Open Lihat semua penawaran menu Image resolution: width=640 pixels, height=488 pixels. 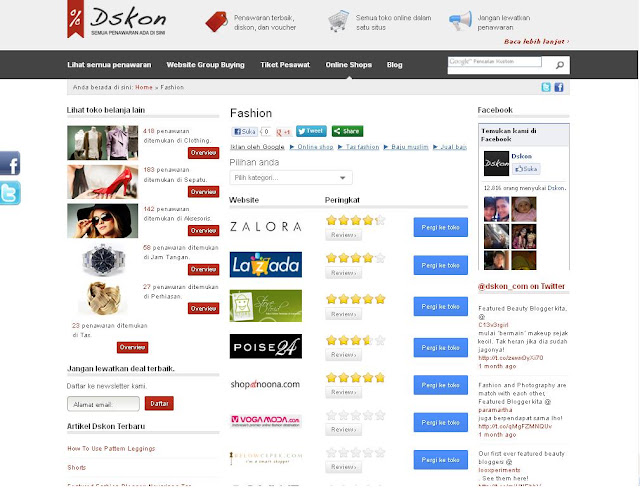pyautogui.click(x=109, y=65)
